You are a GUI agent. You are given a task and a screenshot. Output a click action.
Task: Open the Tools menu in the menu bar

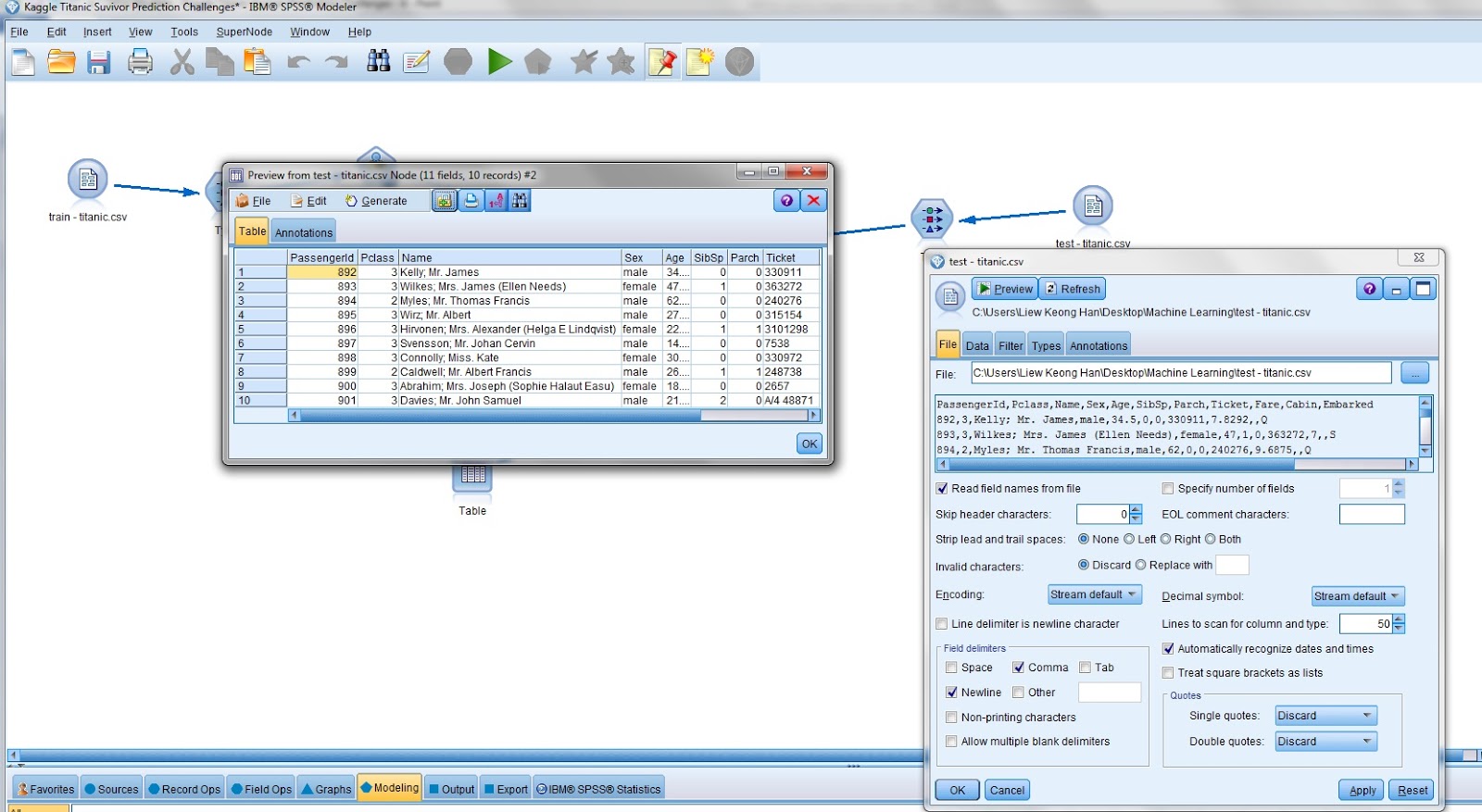click(x=184, y=31)
